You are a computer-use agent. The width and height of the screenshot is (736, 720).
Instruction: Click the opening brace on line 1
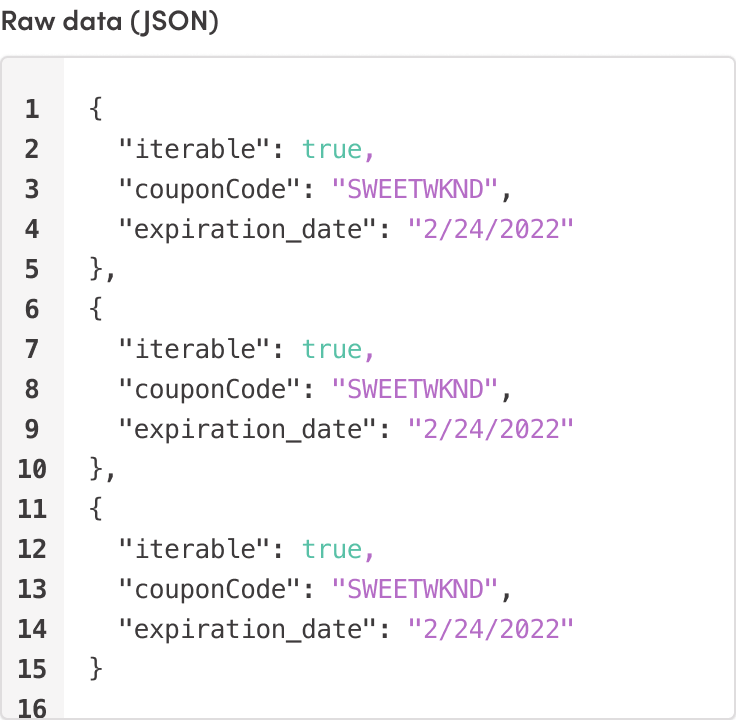coord(96,109)
